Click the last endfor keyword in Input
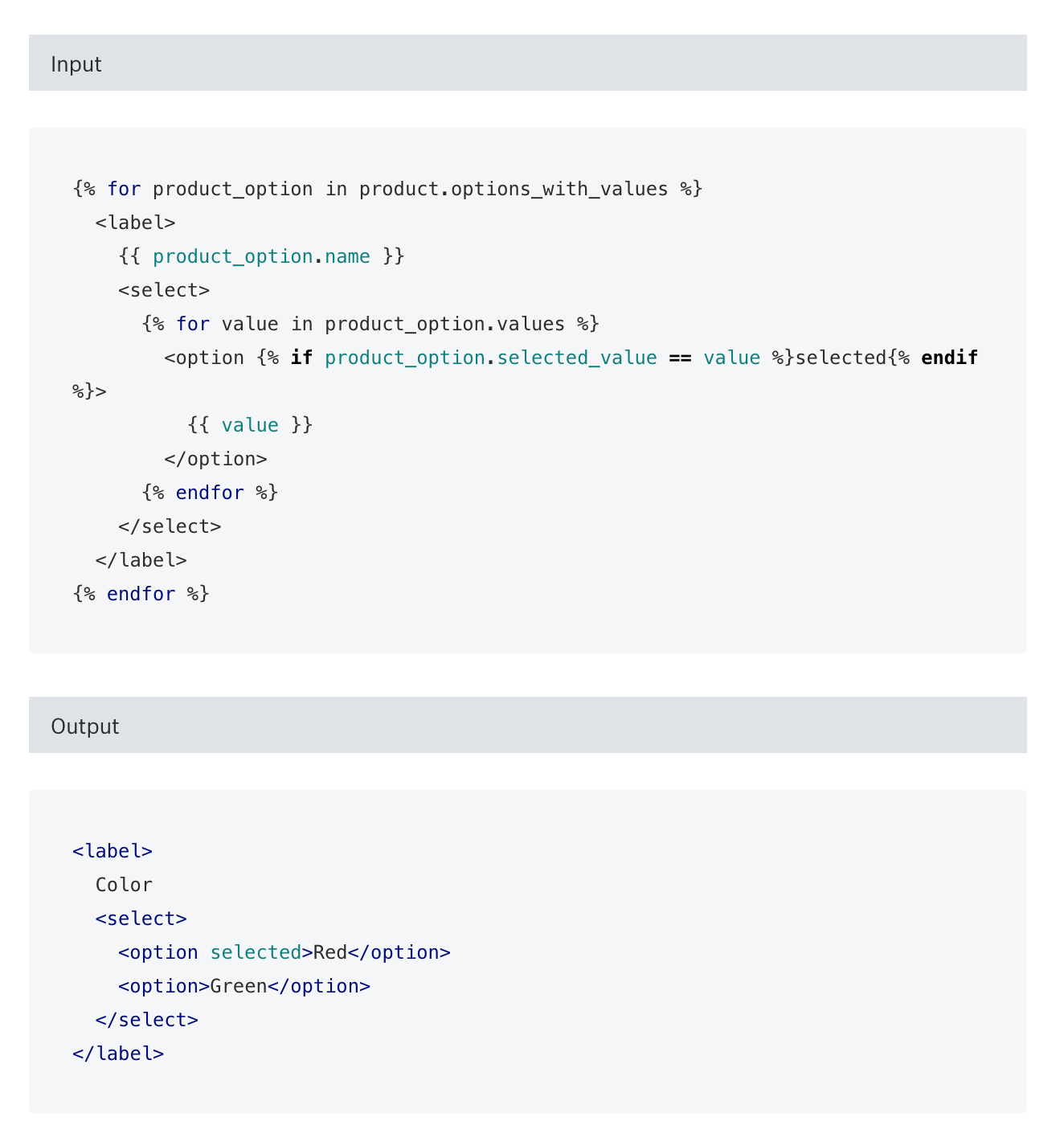Screen dimensions: 1064x1146 point(141,595)
